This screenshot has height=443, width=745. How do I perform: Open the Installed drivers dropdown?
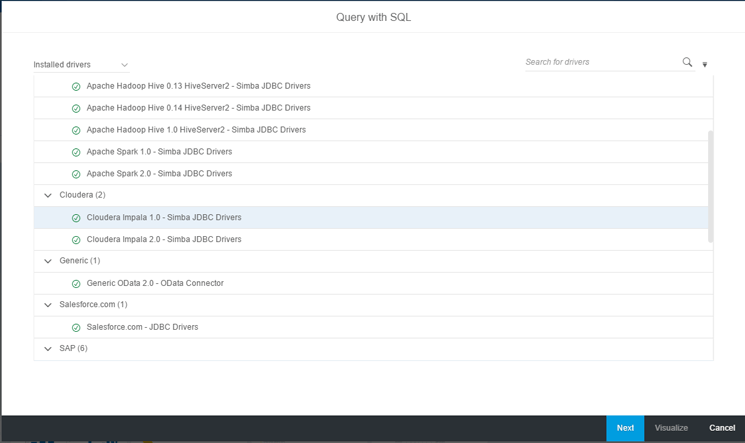click(81, 65)
